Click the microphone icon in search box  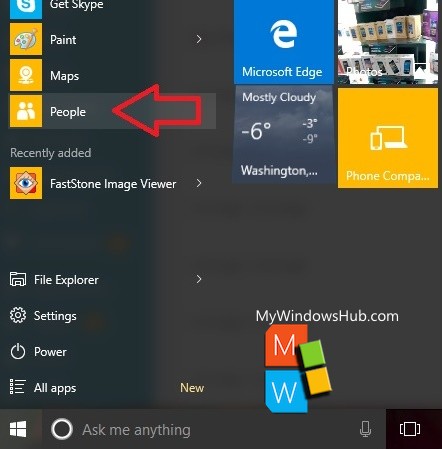[366, 429]
